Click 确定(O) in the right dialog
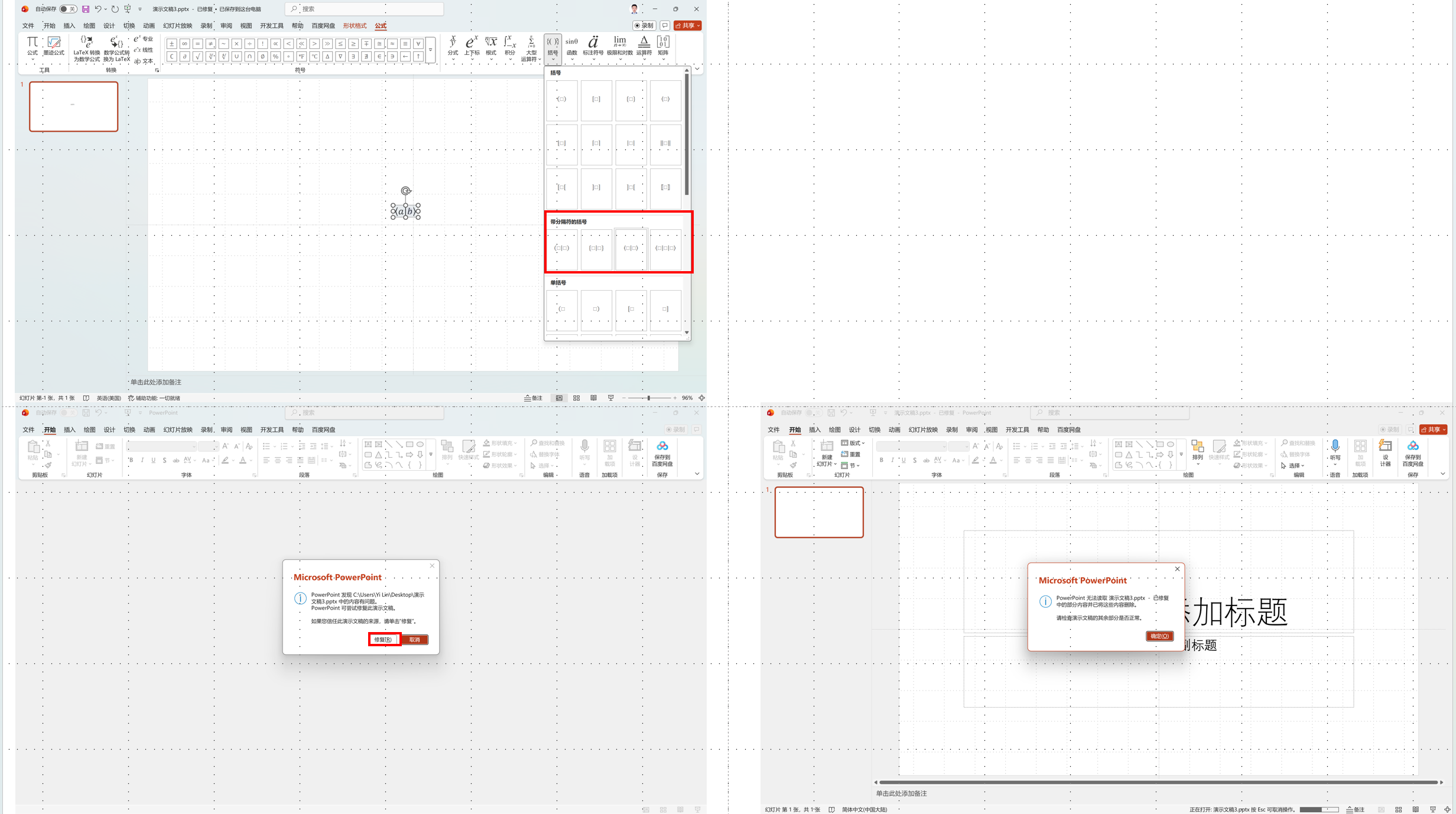 [1159, 636]
